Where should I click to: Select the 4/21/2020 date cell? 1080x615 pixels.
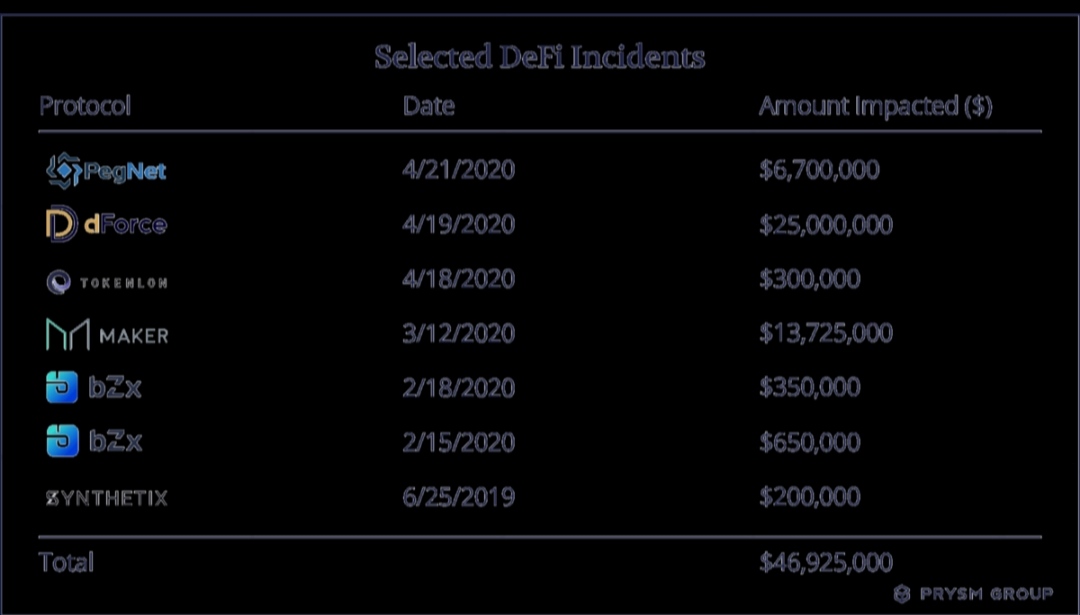click(459, 170)
